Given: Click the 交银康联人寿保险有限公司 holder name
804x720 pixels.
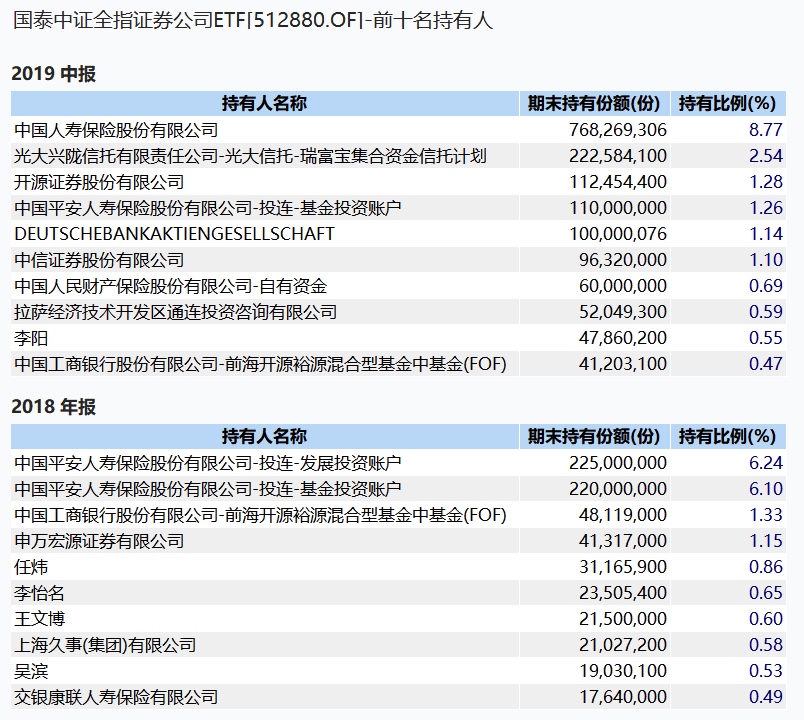Looking at the screenshot, I should 116,697.
